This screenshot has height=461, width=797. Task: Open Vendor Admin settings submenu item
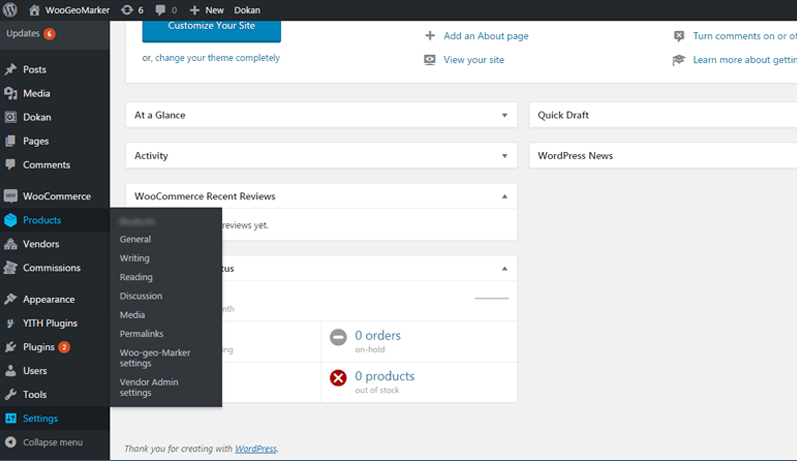tap(149, 387)
